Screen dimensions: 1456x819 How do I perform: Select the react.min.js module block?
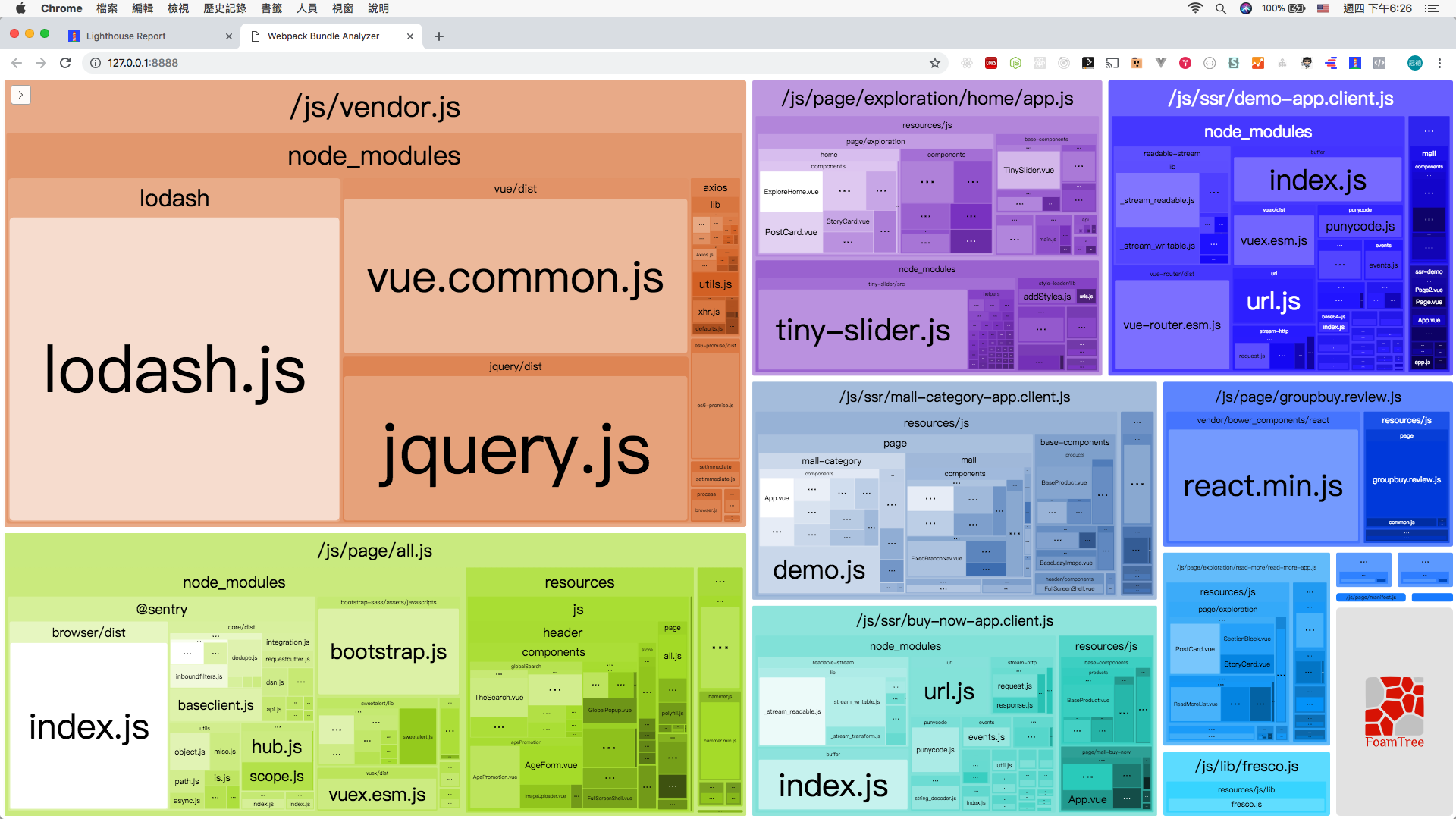tap(1263, 485)
